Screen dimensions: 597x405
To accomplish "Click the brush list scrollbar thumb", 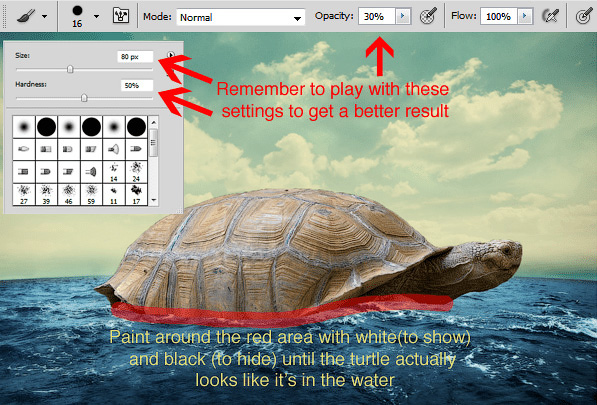I will (x=153, y=143).
